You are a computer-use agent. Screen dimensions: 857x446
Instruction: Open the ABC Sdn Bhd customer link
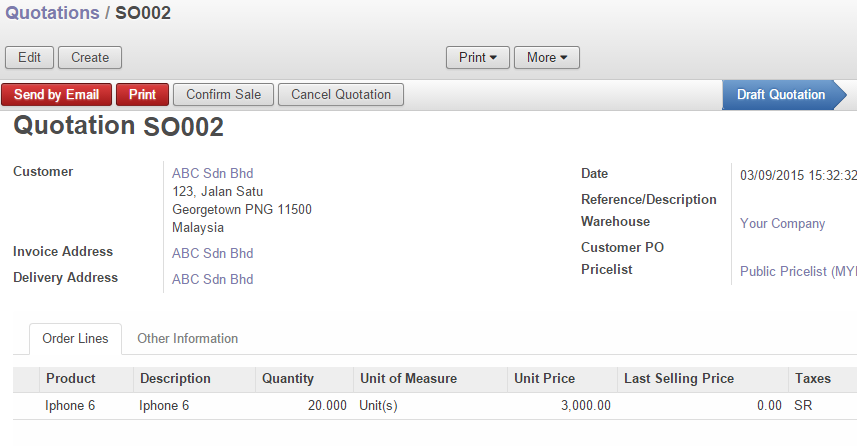point(212,173)
